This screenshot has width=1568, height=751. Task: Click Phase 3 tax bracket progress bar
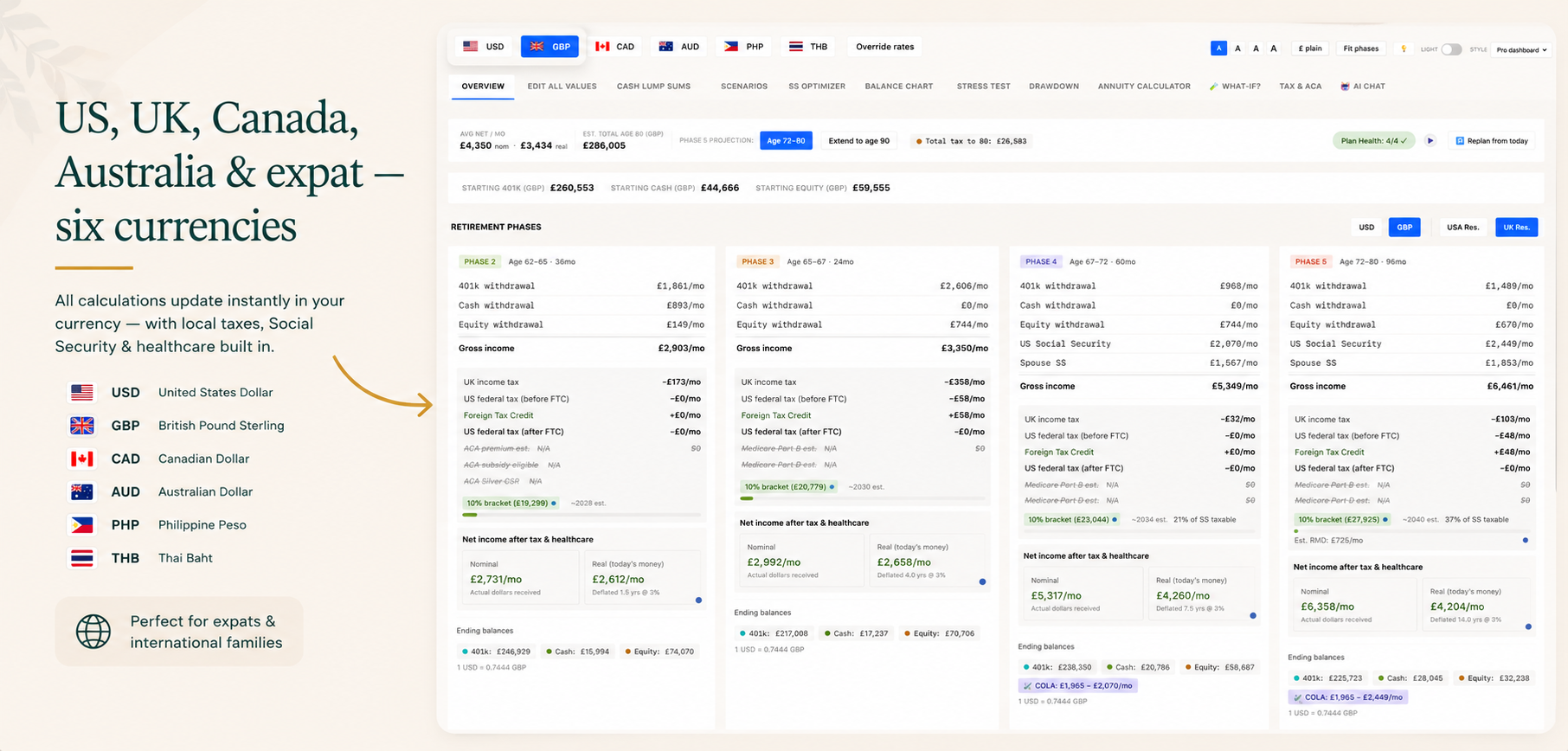tap(863, 498)
